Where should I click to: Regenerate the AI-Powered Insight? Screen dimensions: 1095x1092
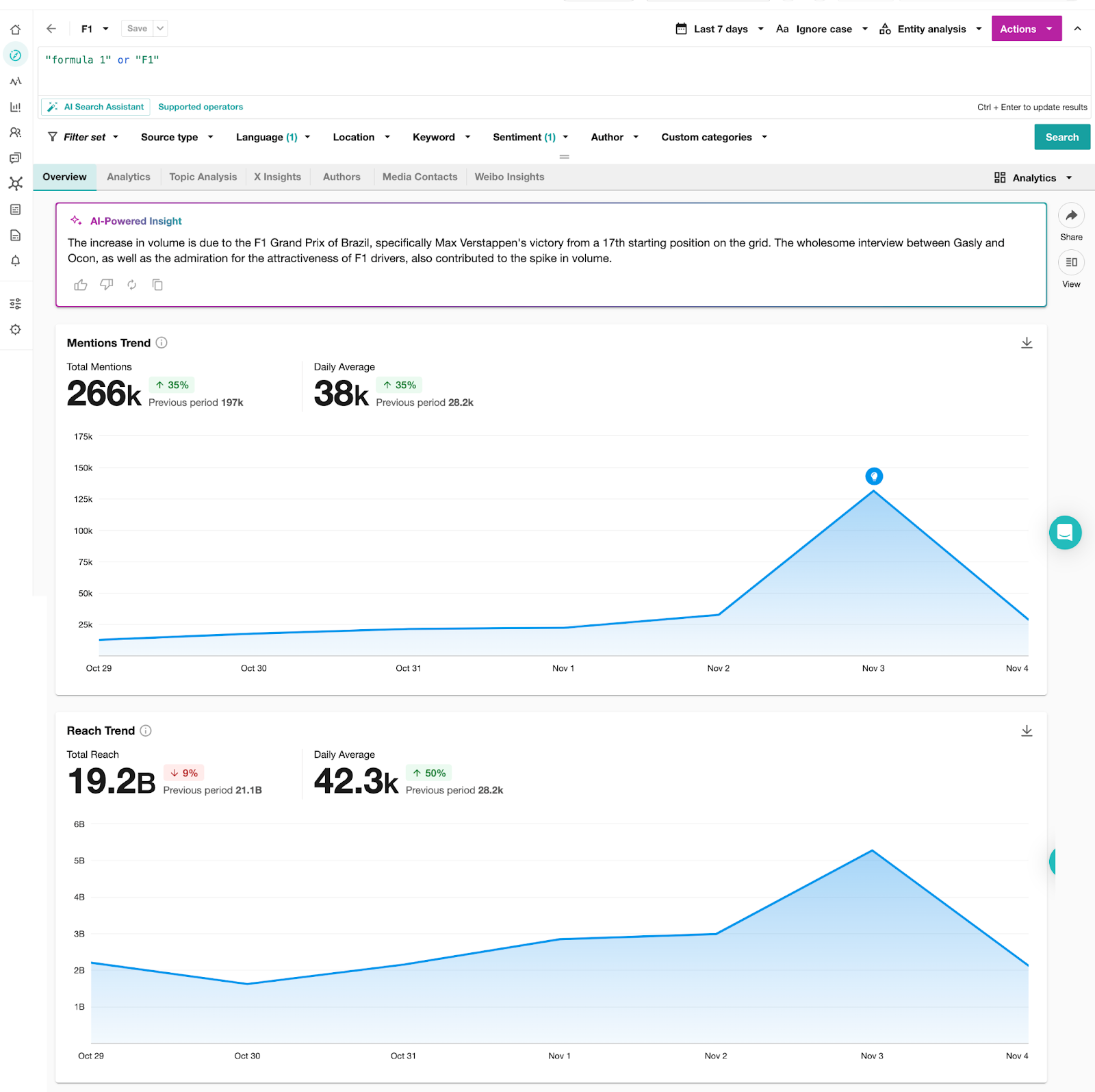click(x=131, y=285)
